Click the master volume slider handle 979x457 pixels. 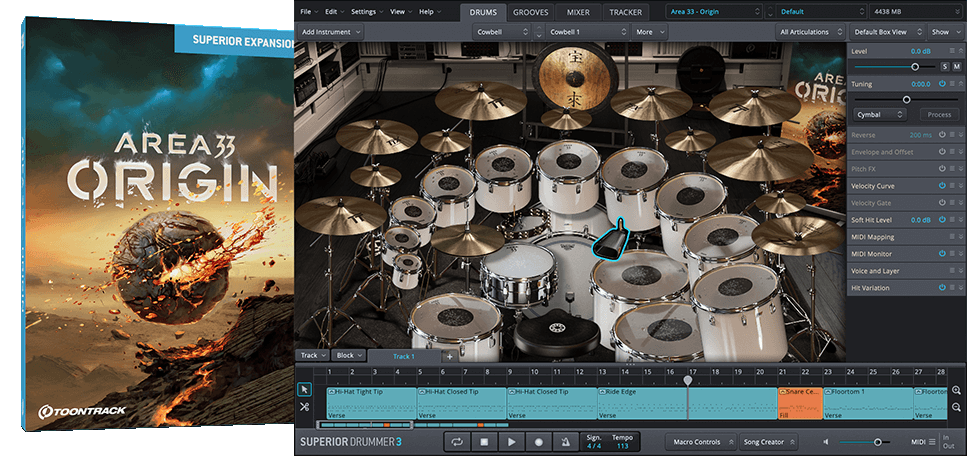click(877, 442)
